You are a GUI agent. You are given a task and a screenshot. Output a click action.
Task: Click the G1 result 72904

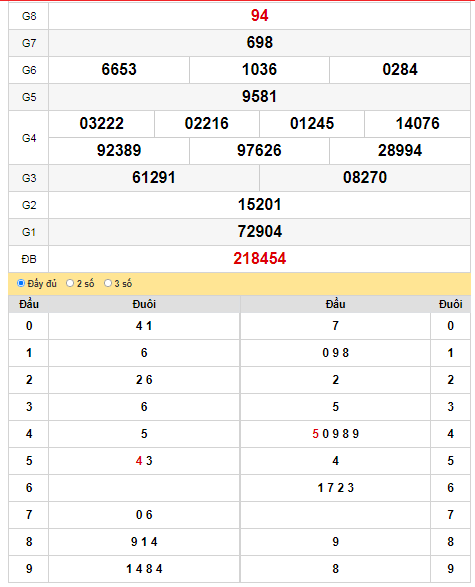click(259, 231)
